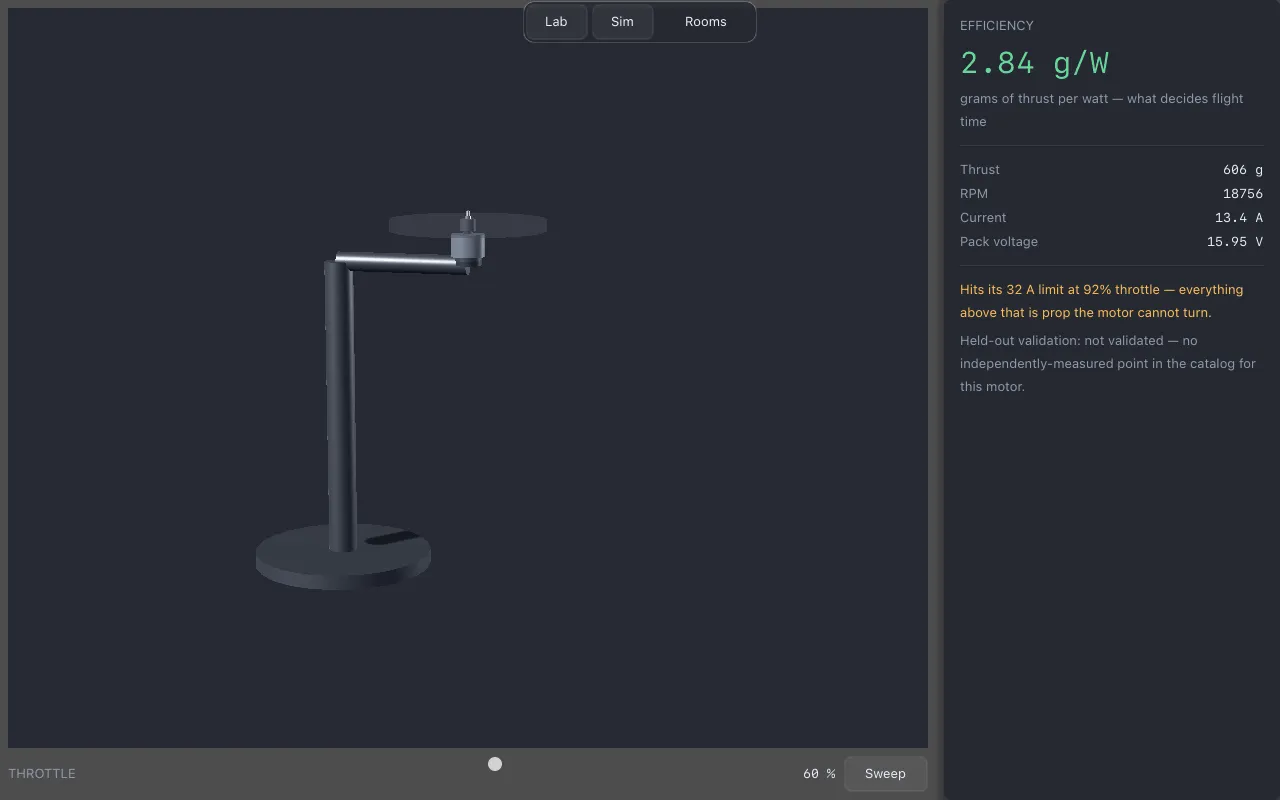Select the 13.4 A current value
The width and height of the screenshot is (1280, 800).
click(x=1239, y=218)
